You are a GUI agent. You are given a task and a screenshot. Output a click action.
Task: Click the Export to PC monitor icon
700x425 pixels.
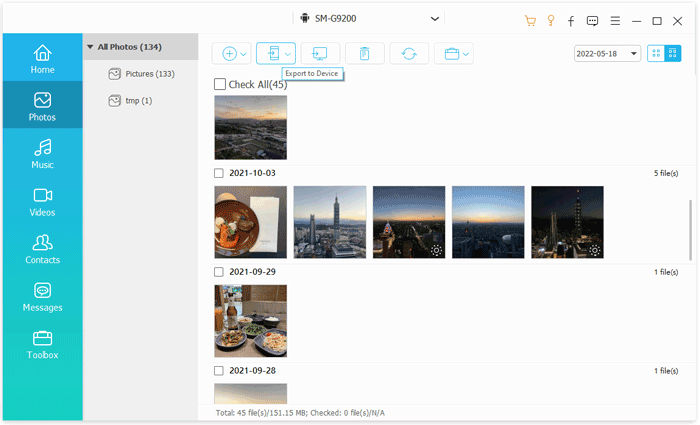click(x=320, y=54)
